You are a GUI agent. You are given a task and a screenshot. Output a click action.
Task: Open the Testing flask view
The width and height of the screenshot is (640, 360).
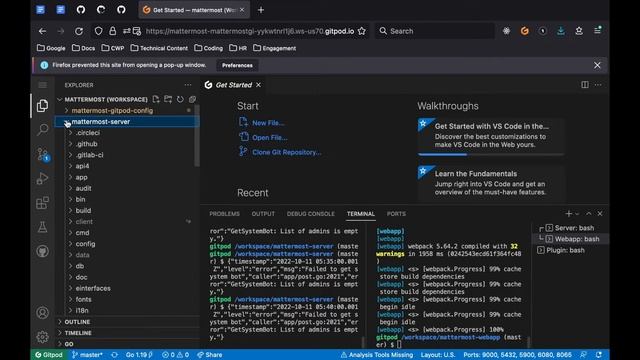tap(42, 227)
